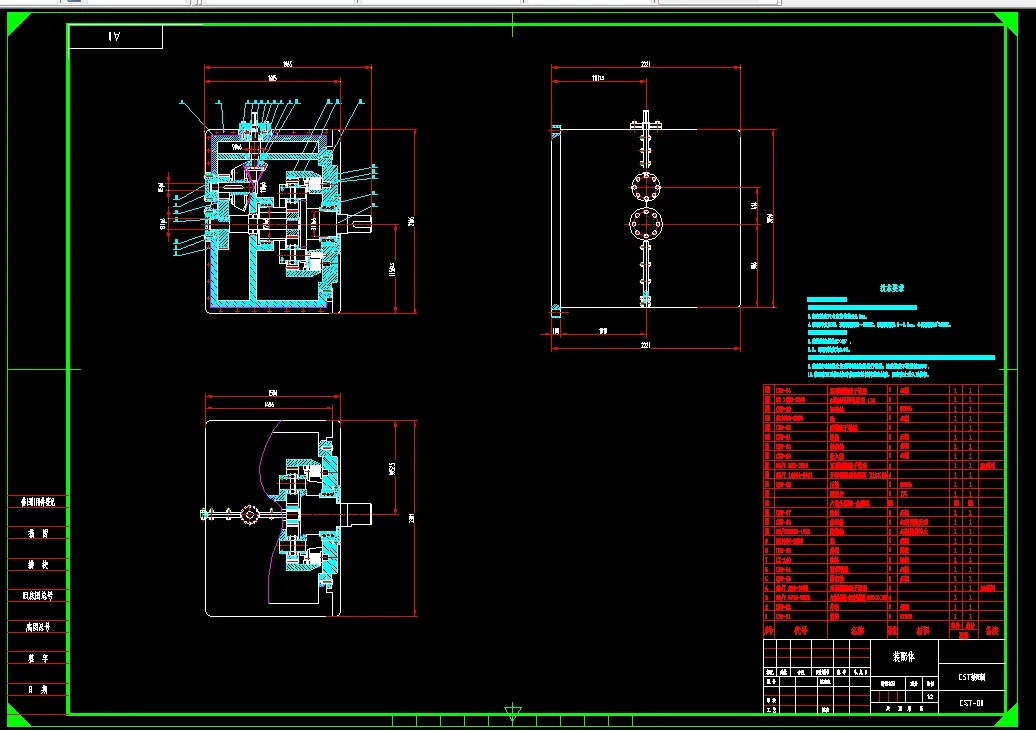Select the CST-01 drawing number cell
The width and height of the screenshot is (1036, 730).
(971, 703)
